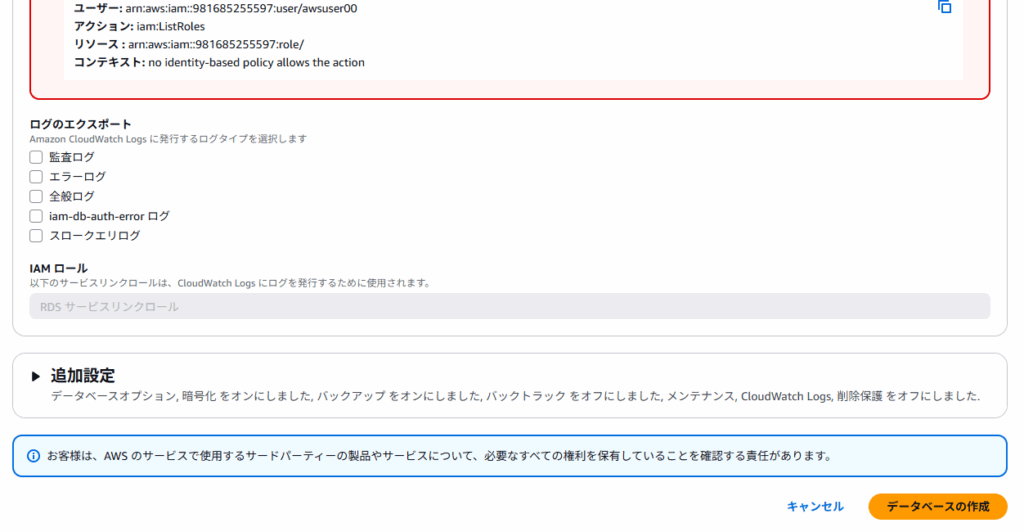Copy the error message with copy icon
This screenshot has width=1024, height=532.
[944, 7]
